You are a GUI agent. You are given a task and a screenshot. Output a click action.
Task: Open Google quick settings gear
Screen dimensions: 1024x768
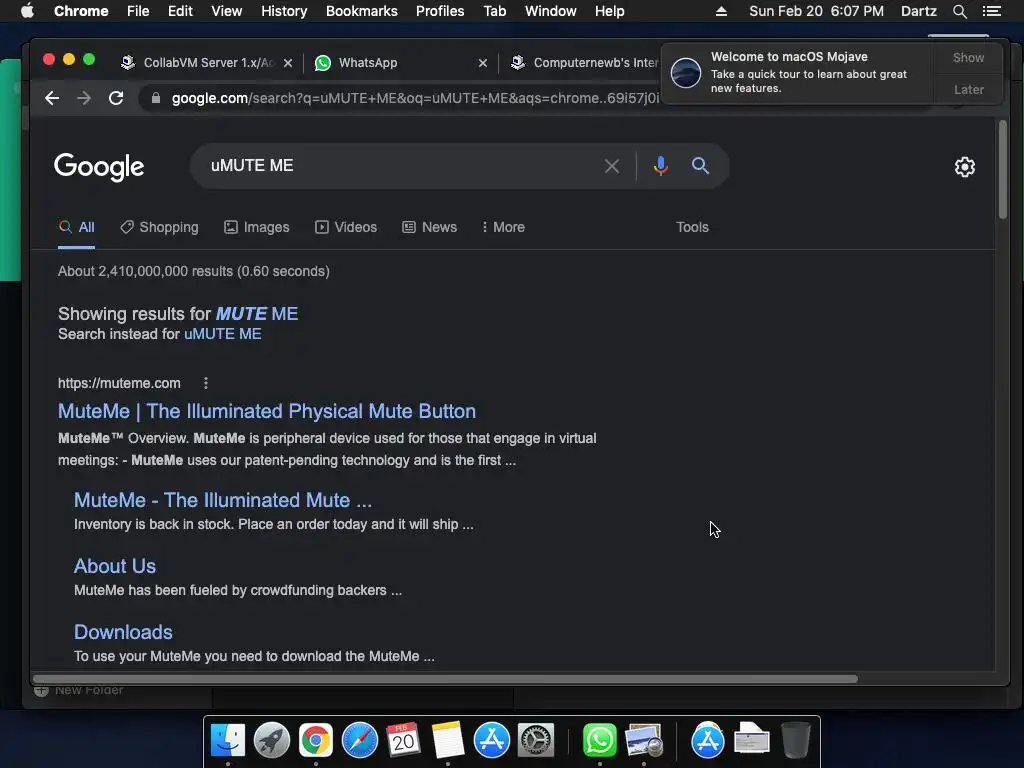pyautogui.click(x=965, y=167)
